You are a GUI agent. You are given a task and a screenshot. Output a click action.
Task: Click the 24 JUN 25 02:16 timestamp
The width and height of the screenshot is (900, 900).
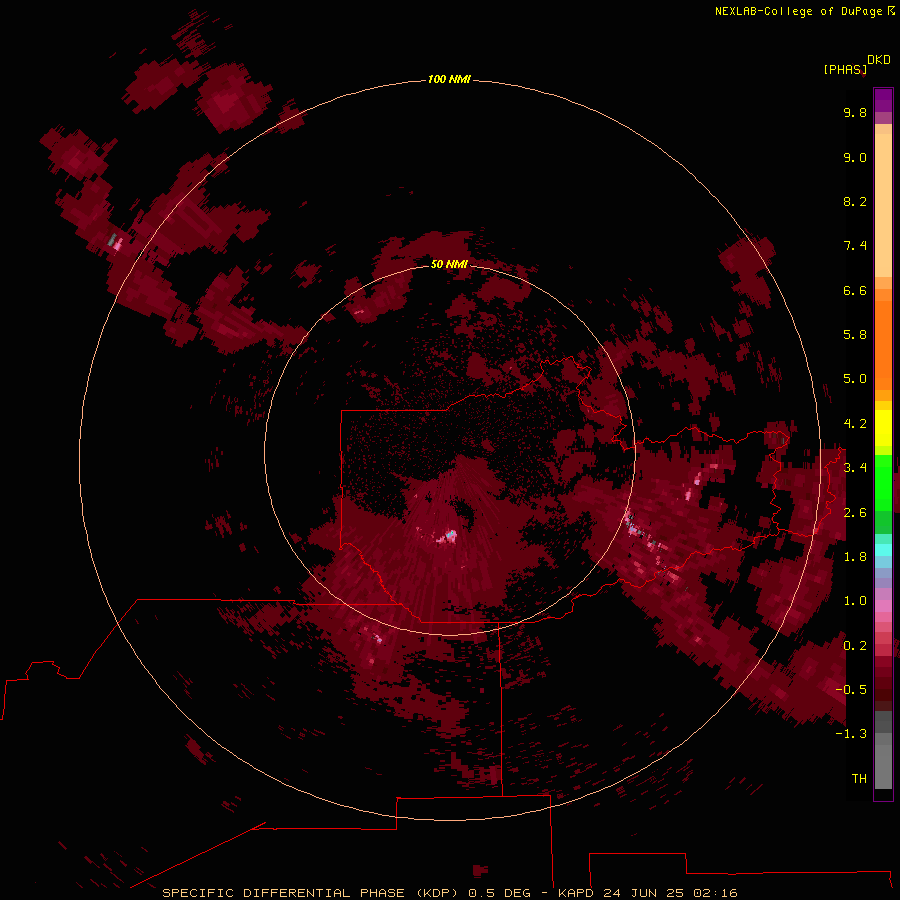click(x=670, y=893)
